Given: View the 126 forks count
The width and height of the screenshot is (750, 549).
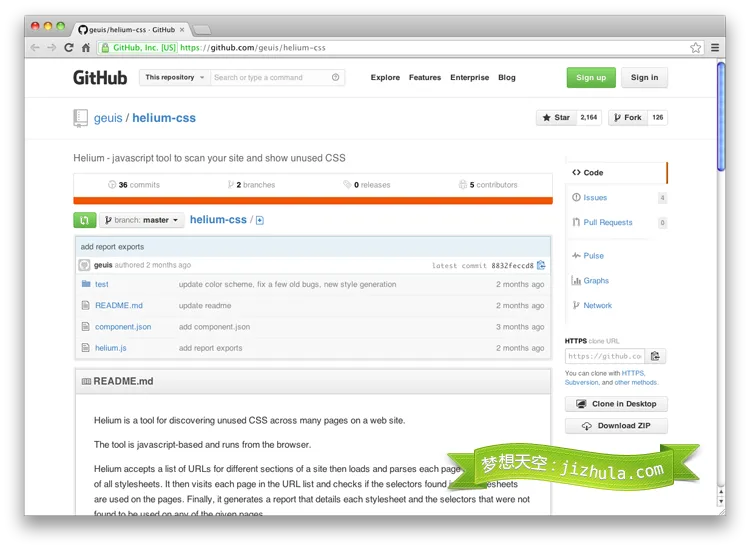Looking at the screenshot, I should [658, 118].
